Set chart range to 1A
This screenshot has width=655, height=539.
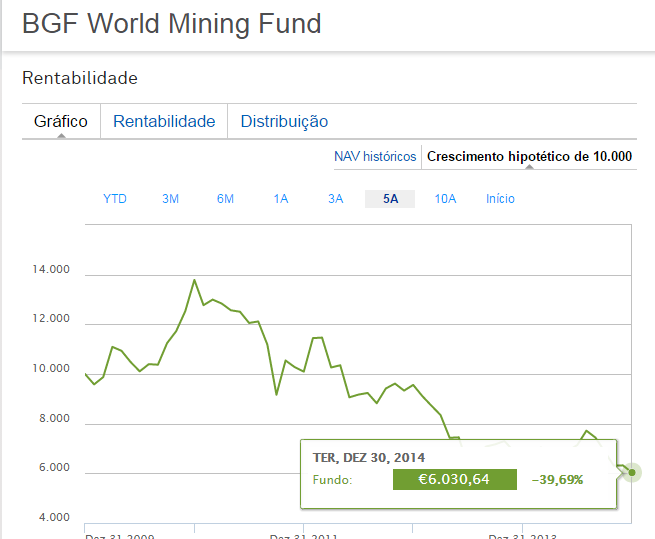coord(281,198)
